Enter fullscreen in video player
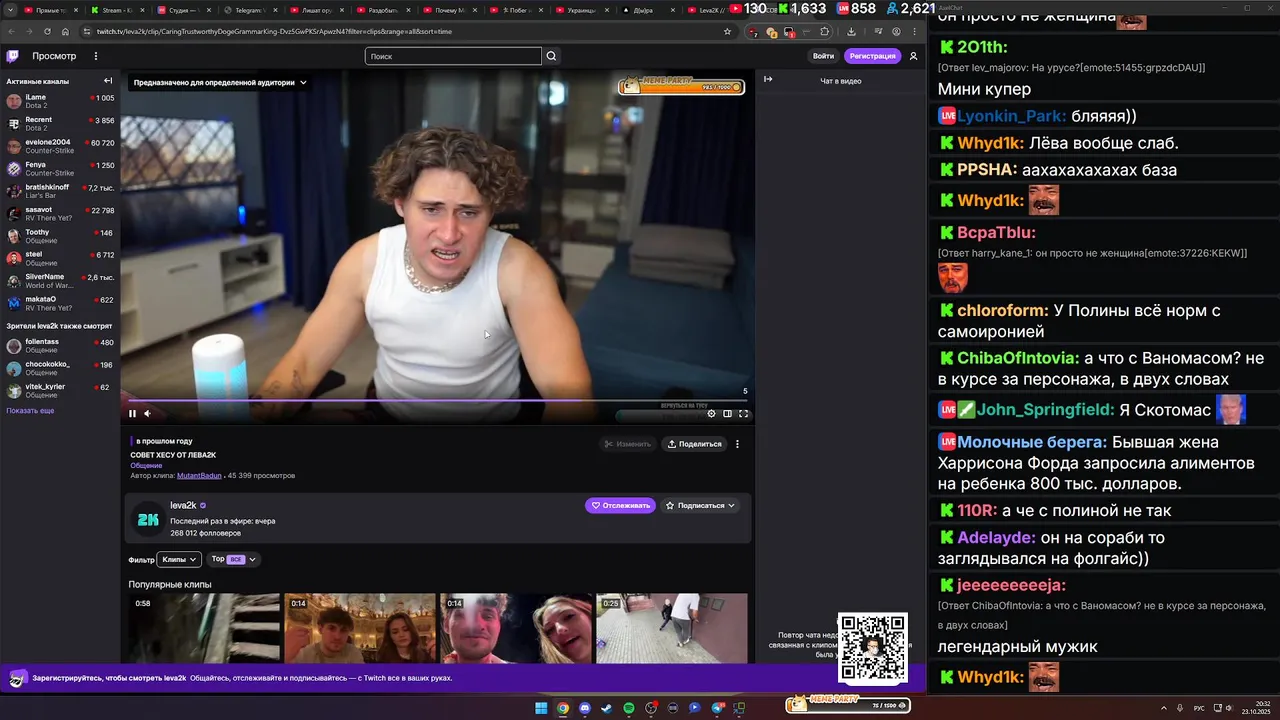1280x720 pixels. pyautogui.click(x=743, y=413)
